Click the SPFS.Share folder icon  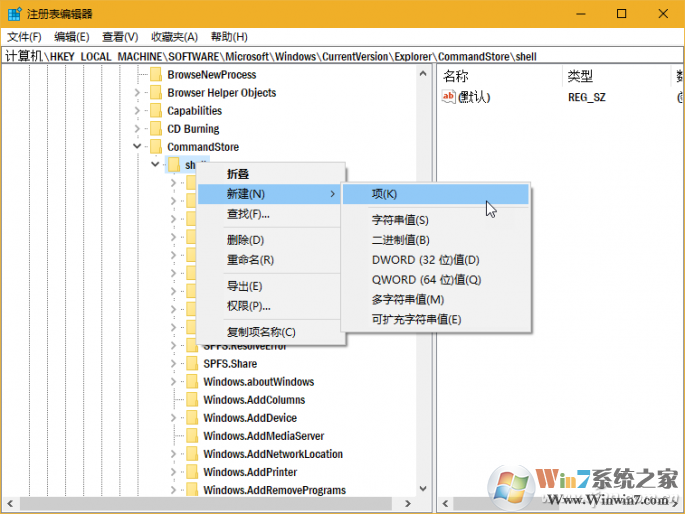(x=190, y=364)
